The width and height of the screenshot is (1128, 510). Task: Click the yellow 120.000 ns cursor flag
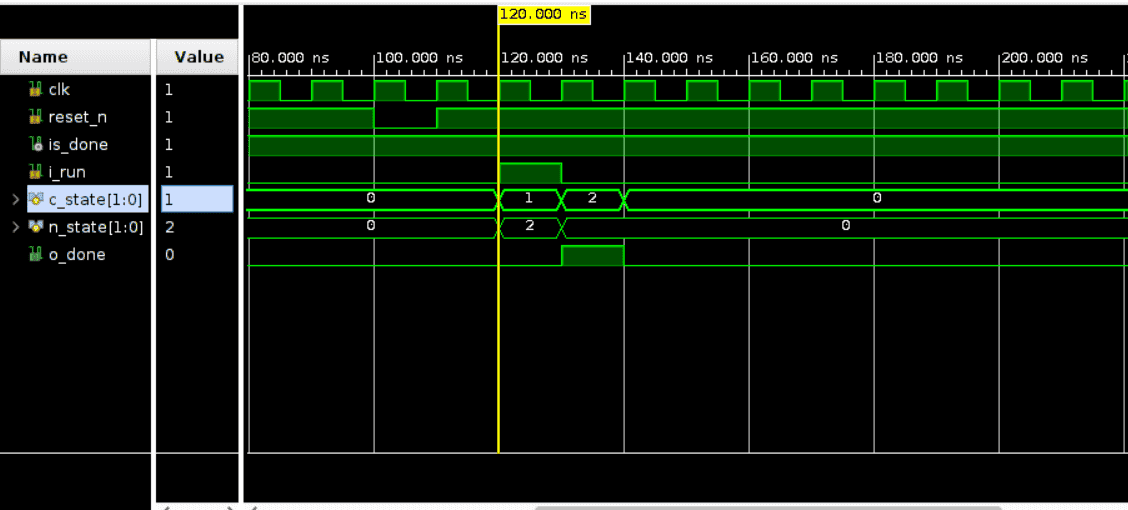[x=544, y=14]
